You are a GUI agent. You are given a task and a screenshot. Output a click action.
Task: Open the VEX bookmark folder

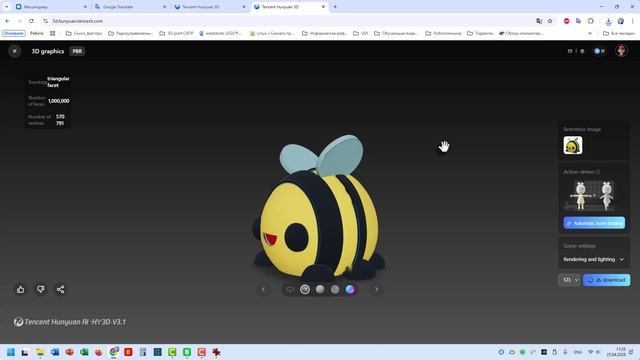coord(360,33)
